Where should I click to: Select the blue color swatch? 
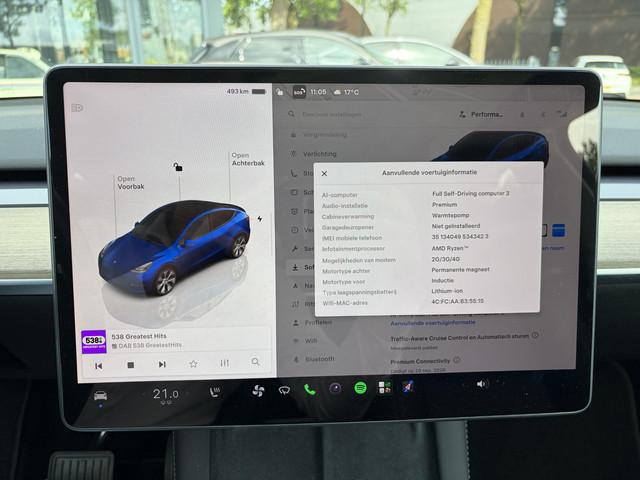pos(558,230)
